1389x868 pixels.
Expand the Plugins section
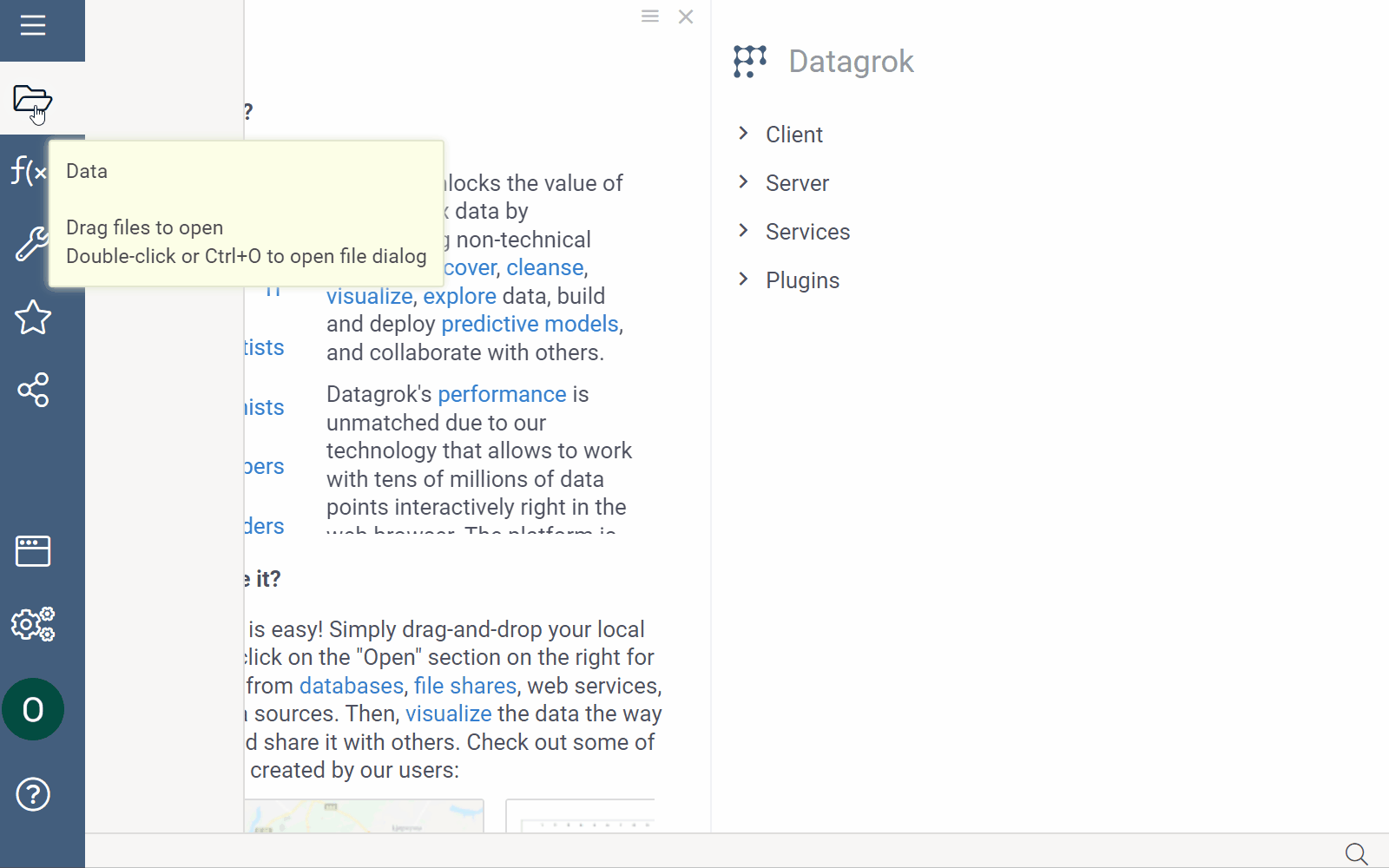pos(802,279)
